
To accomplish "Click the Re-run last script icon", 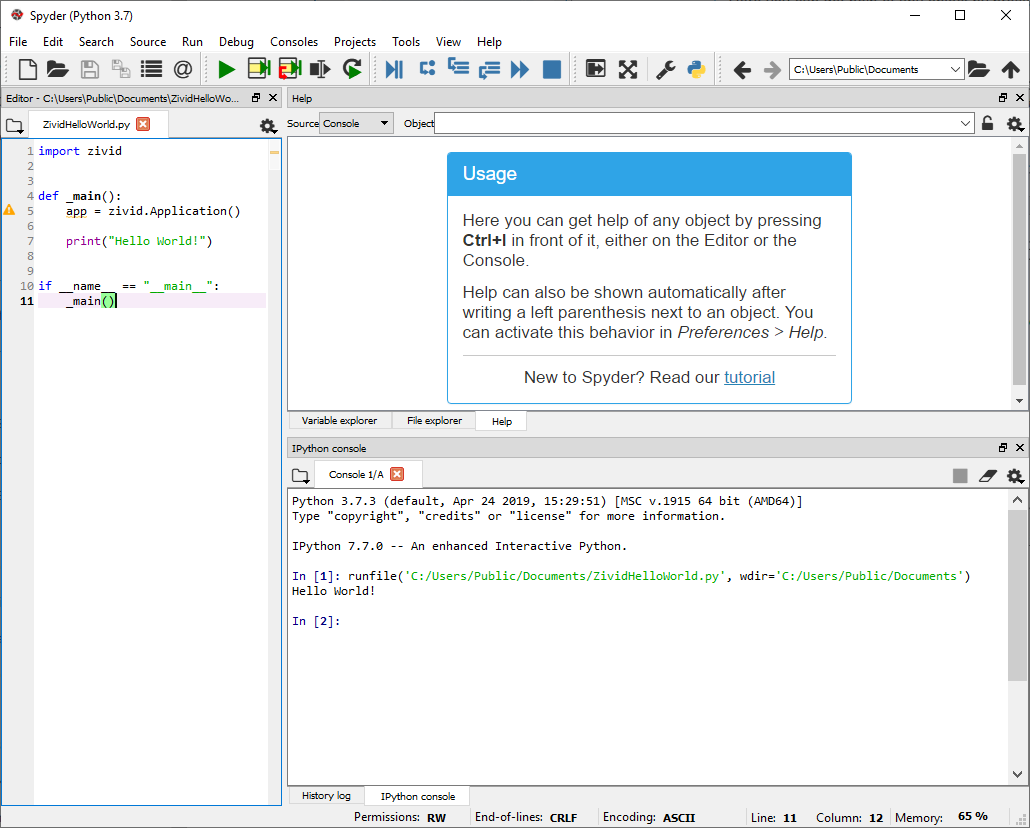I will (x=350, y=69).
